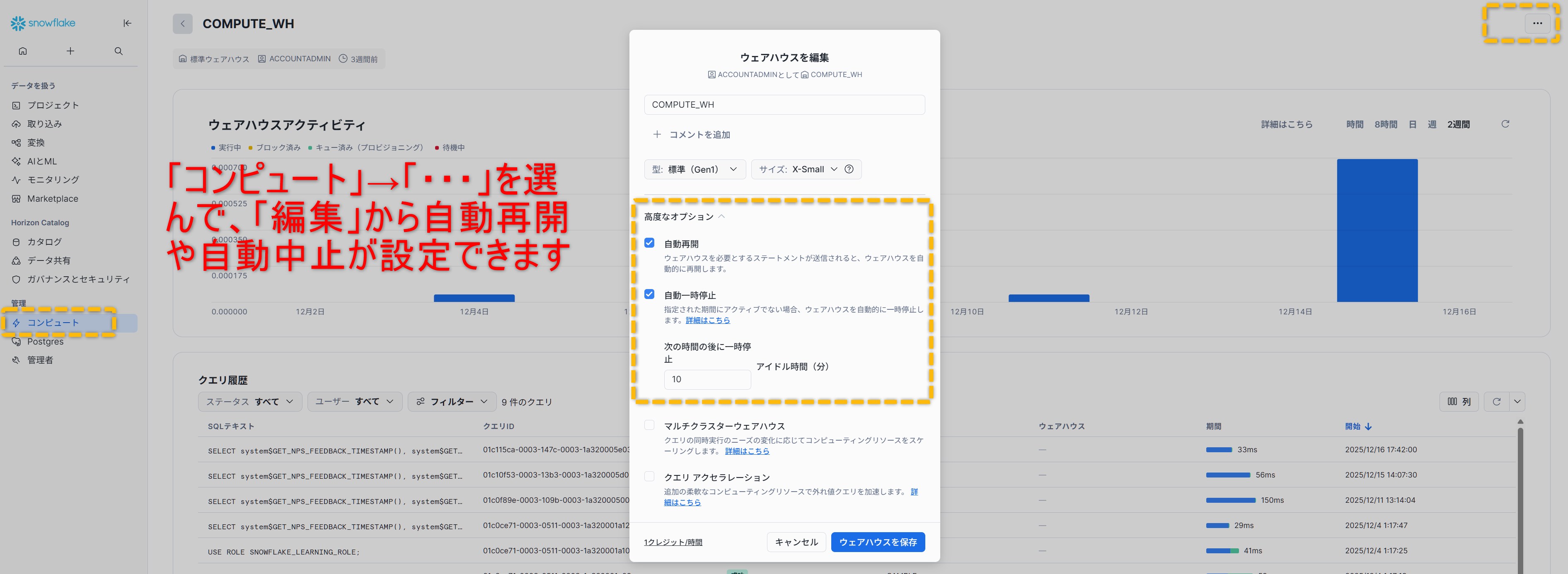The width and height of the screenshot is (1568, 574).
Task: Toggle the 自動一時停止 checkbox
Action: pos(649,294)
